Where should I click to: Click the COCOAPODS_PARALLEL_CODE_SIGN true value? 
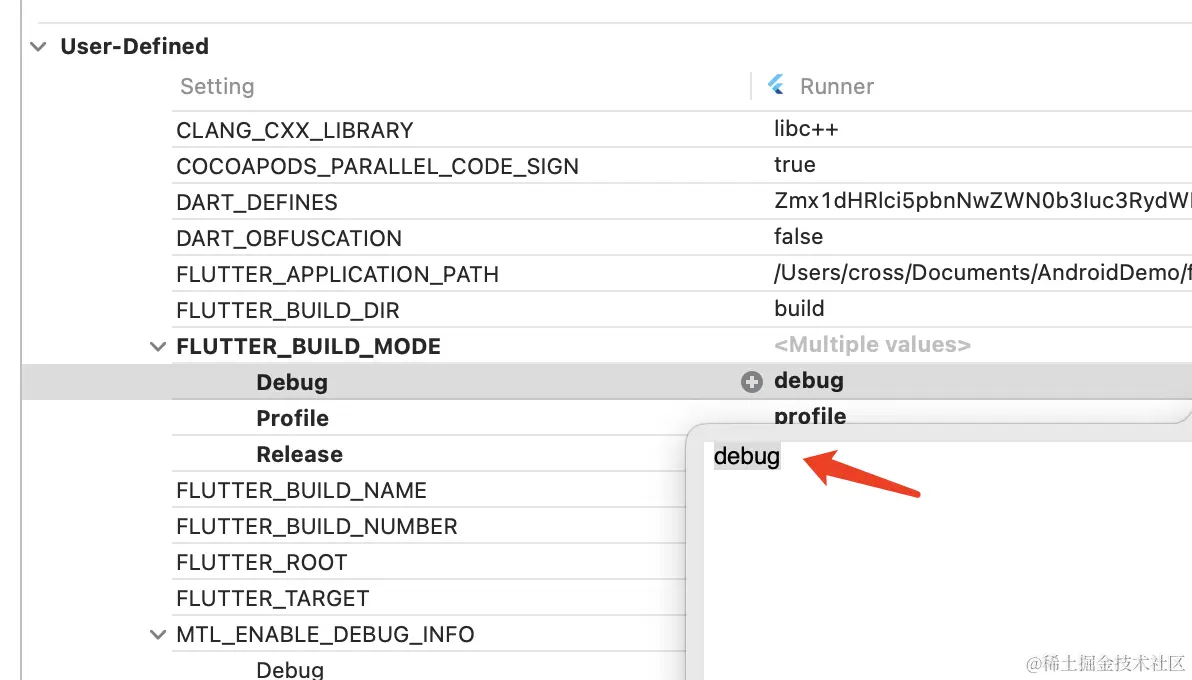coord(794,164)
